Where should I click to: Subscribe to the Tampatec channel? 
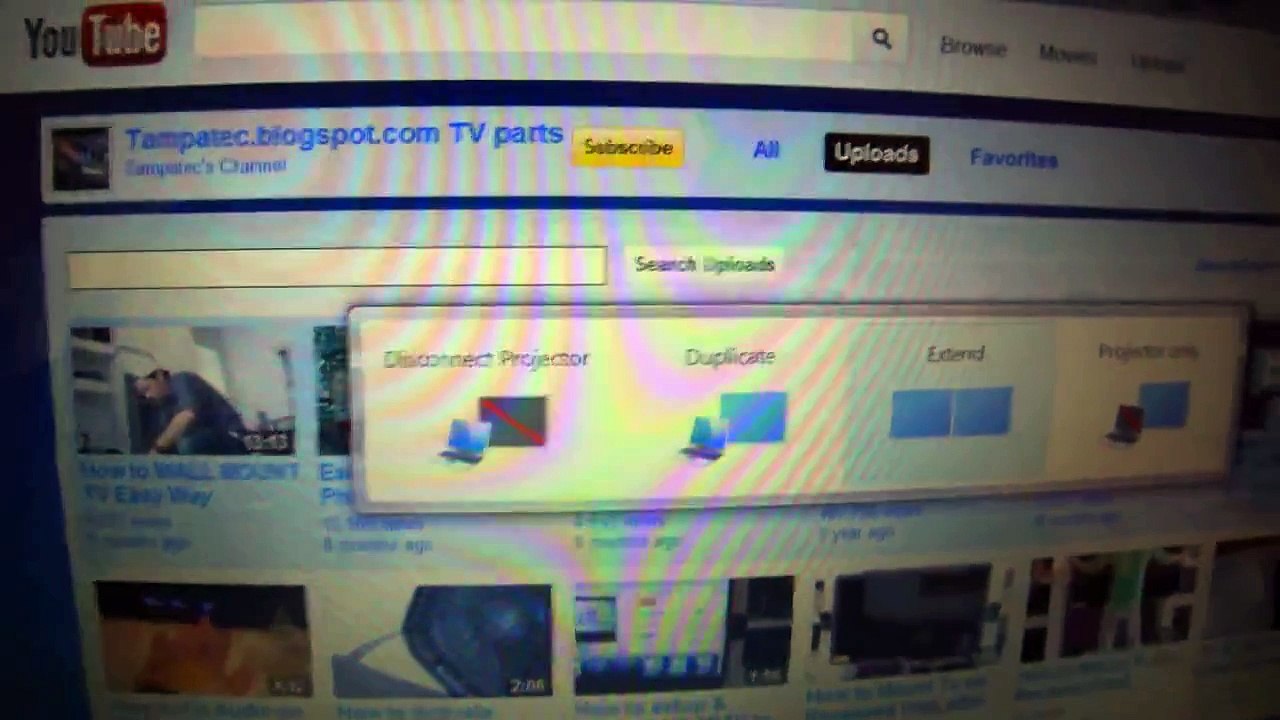point(628,148)
